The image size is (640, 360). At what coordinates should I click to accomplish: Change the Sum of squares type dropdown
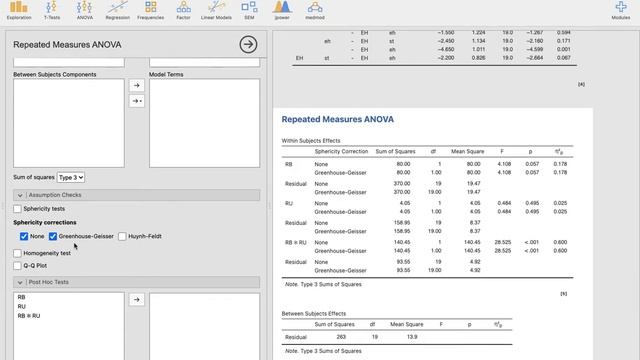(71, 178)
